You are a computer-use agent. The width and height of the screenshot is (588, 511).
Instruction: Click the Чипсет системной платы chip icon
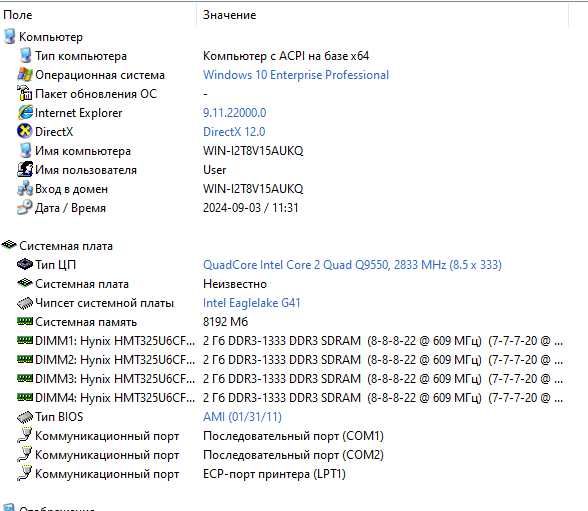(x=25, y=303)
